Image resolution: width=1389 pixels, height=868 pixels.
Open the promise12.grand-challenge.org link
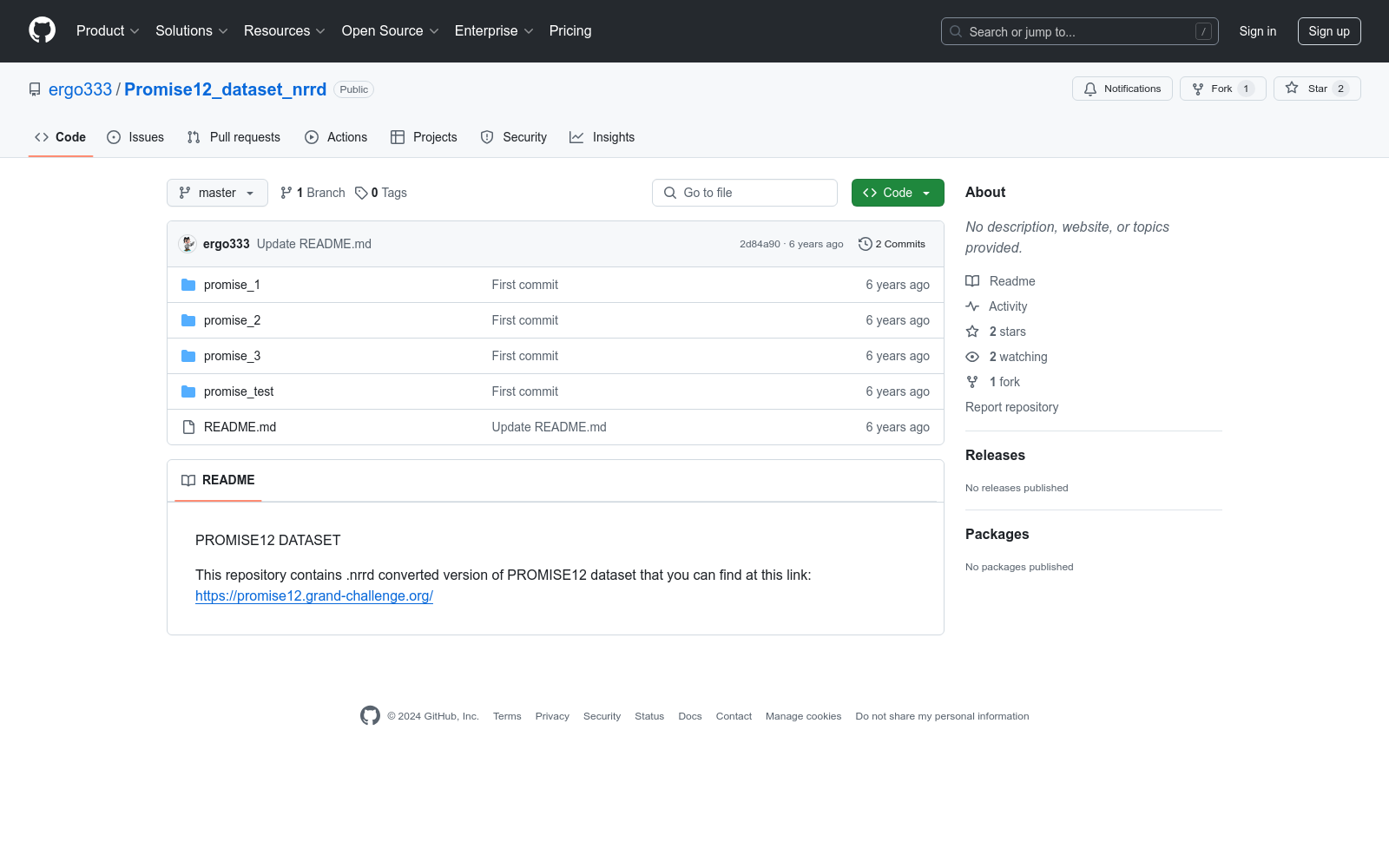coord(313,595)
